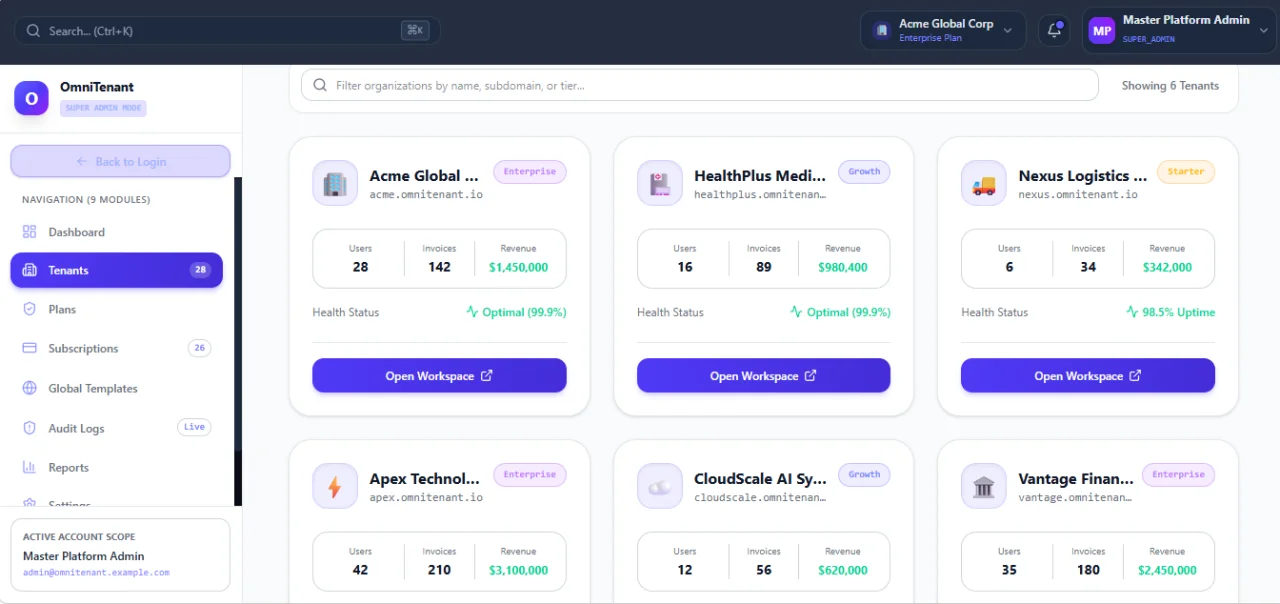Image resolution: width=1280 pixels, height=604 pixels.
Task: Click the Enterprise badge on Acme Global card
Action: (530, 172)
